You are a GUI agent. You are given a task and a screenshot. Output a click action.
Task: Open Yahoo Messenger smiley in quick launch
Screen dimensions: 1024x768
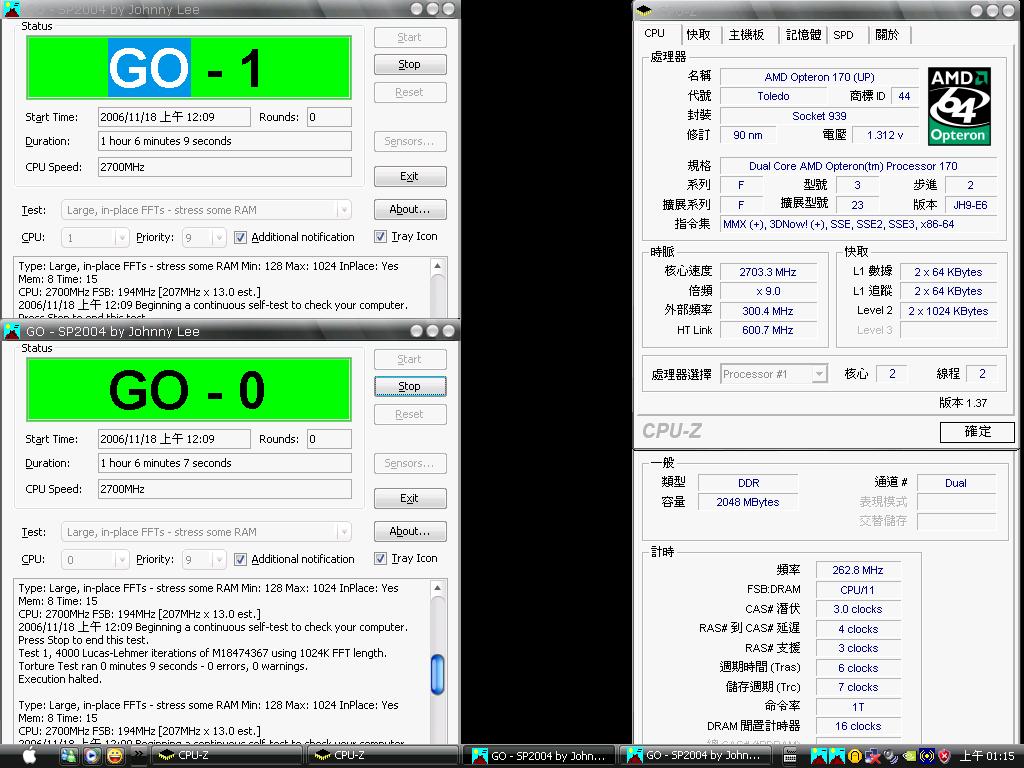115,756
